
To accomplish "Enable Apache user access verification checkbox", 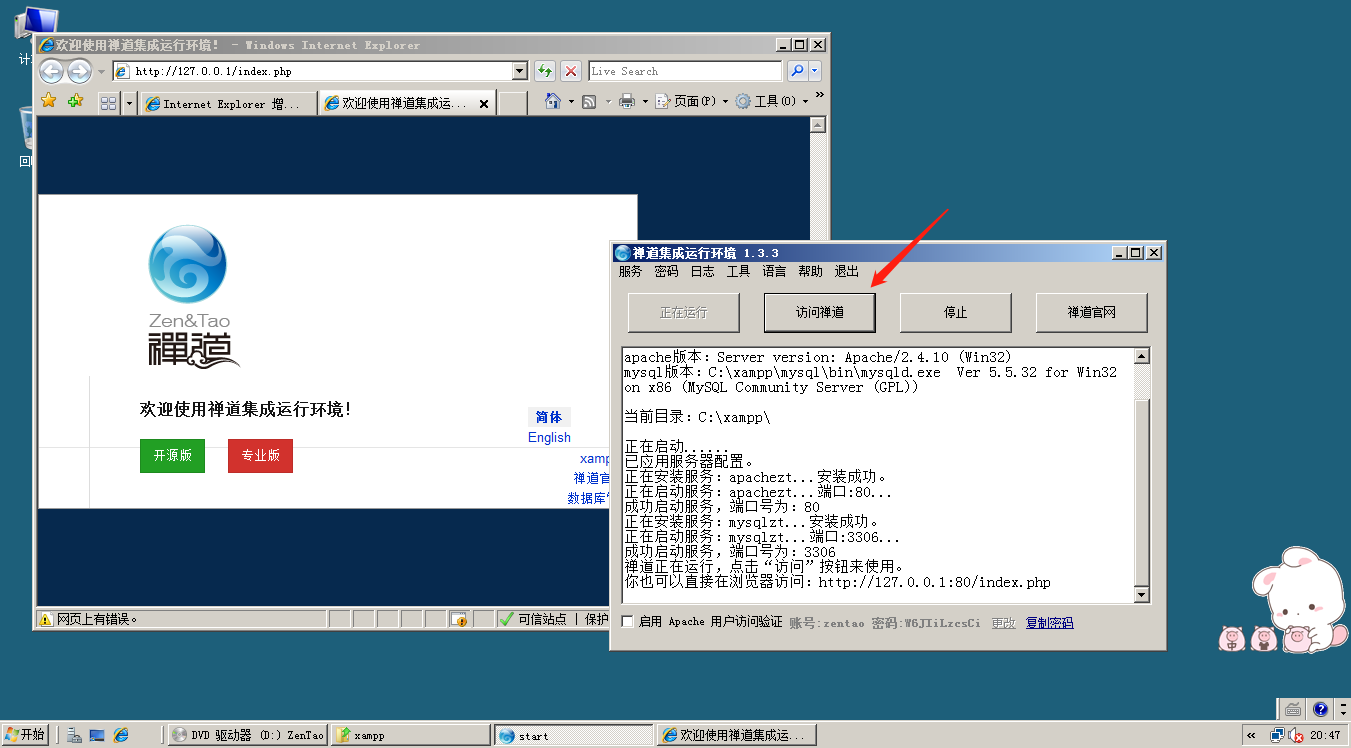I will click(x=627, y=622).
